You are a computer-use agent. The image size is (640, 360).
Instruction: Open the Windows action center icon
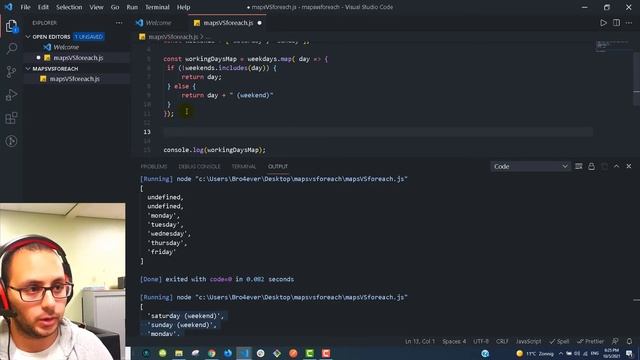coord(629,353)
